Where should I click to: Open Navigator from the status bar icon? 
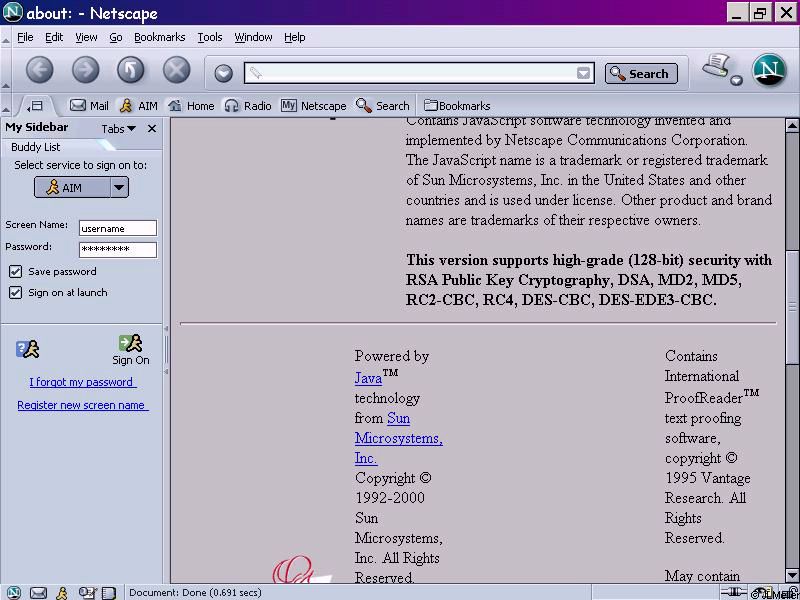(x=13, y=592)
